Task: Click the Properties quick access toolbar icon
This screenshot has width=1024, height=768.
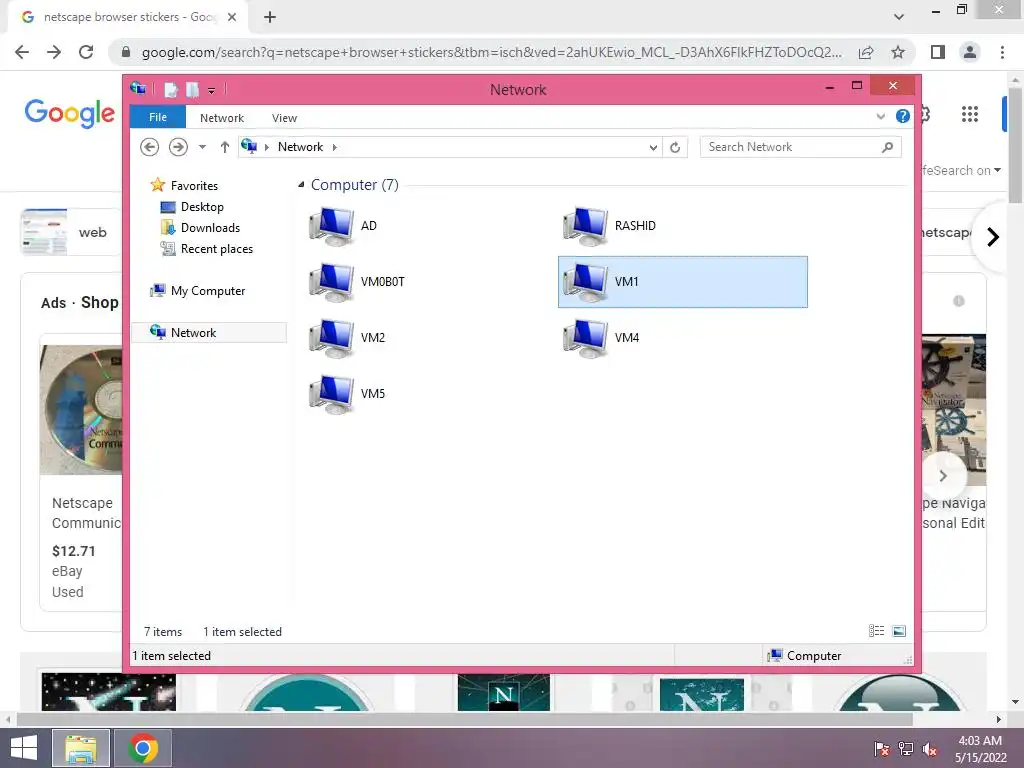Action: (x=171, y=89)
